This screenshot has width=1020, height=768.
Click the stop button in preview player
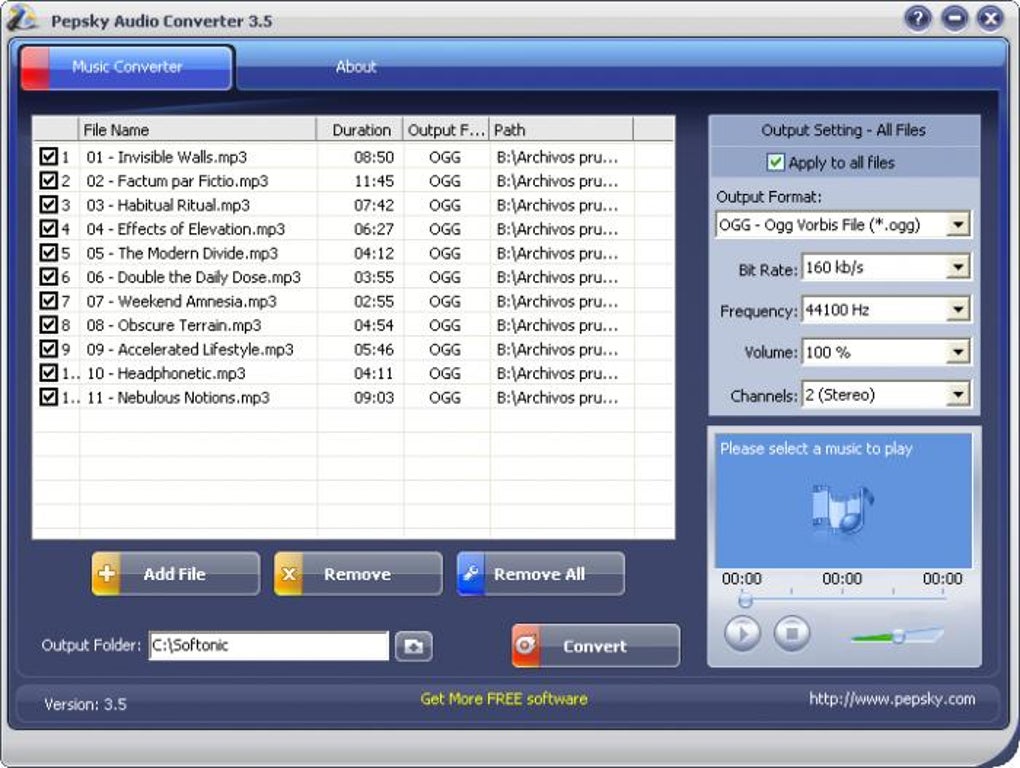(x=792, y=633)
